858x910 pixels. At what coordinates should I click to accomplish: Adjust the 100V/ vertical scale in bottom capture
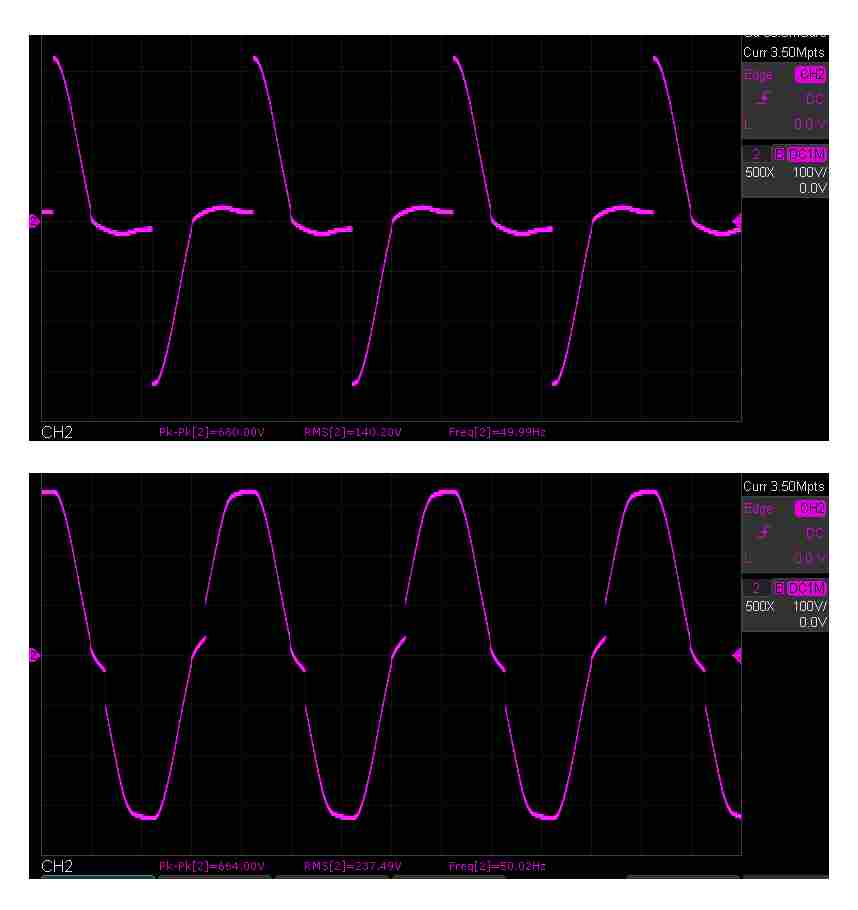811,607
